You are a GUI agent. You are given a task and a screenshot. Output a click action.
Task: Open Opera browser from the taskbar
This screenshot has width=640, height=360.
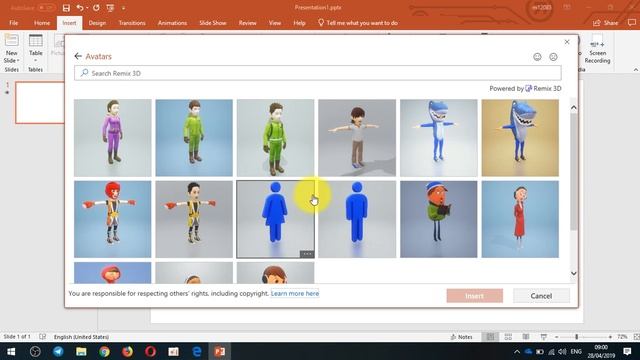click(x=150, y=351)
